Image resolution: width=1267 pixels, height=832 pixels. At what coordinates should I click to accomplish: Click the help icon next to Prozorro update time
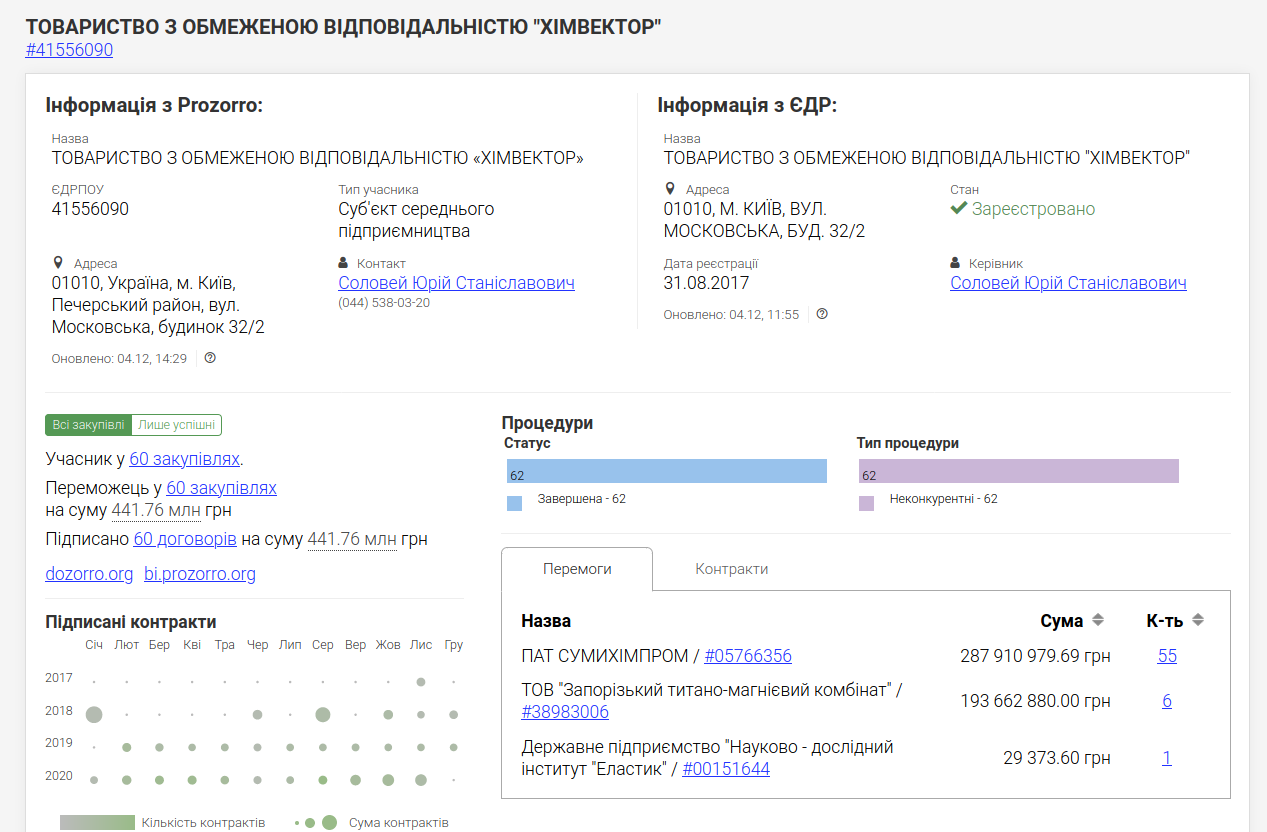click(x=209, y=358)
